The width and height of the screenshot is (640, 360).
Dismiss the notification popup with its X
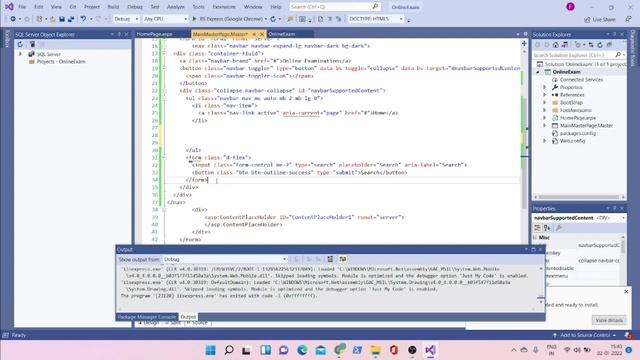coord(626,291)
